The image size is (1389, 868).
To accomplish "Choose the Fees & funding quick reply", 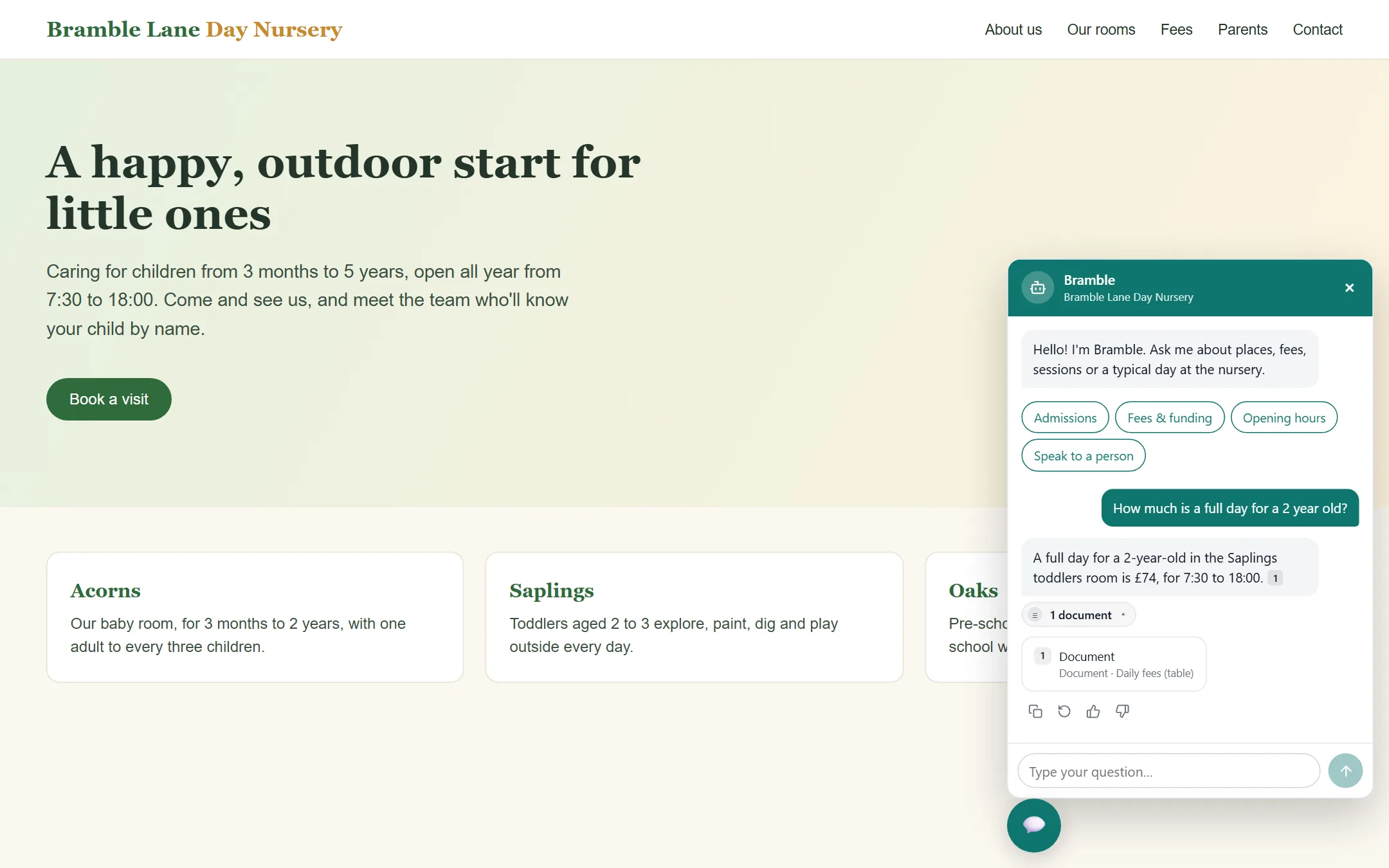I will point(1169,418).
